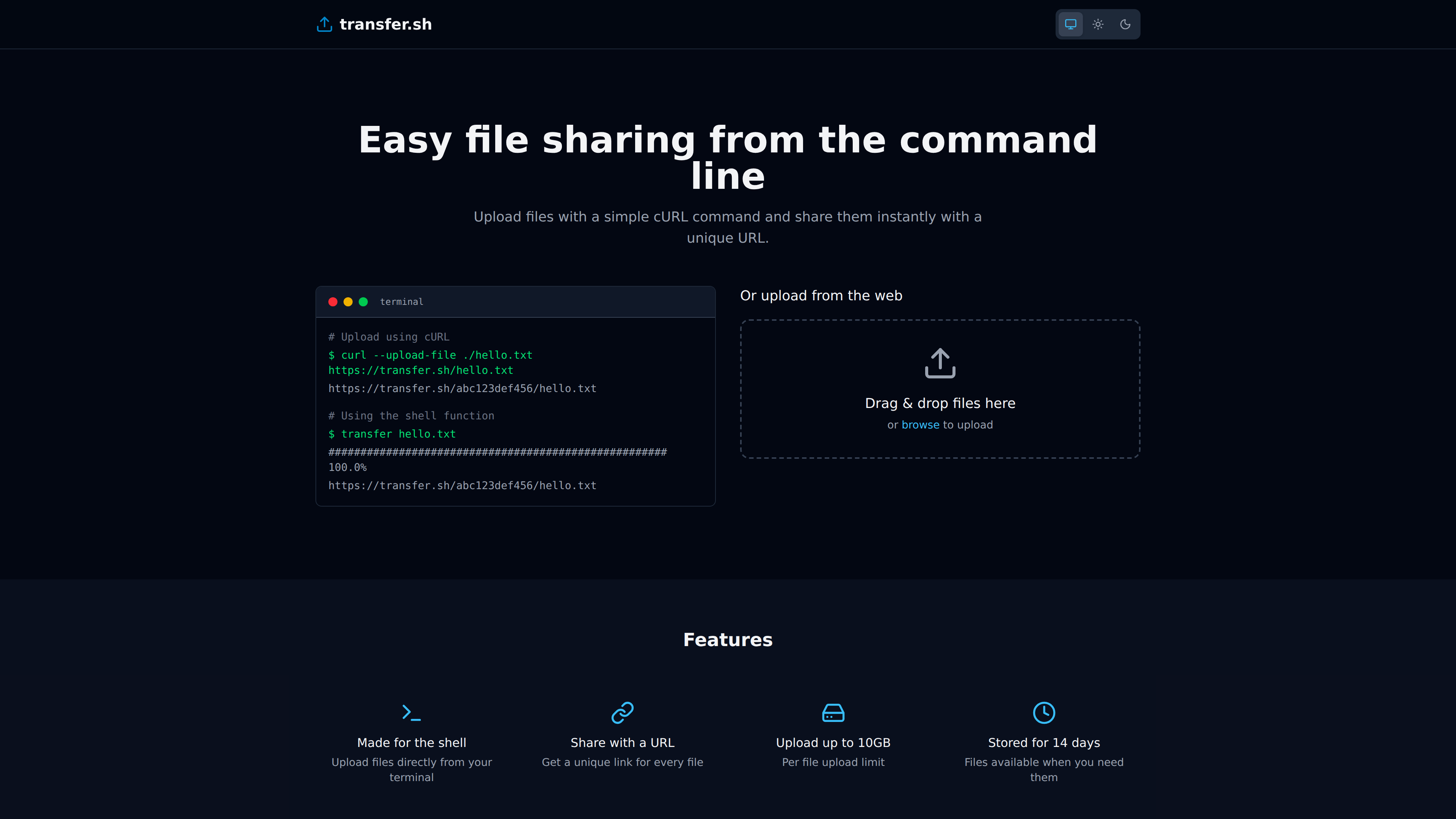Enable light mode with the sun toggle
The height and width of the screenshot is (819, 1456).
[x=1097, y=24]
